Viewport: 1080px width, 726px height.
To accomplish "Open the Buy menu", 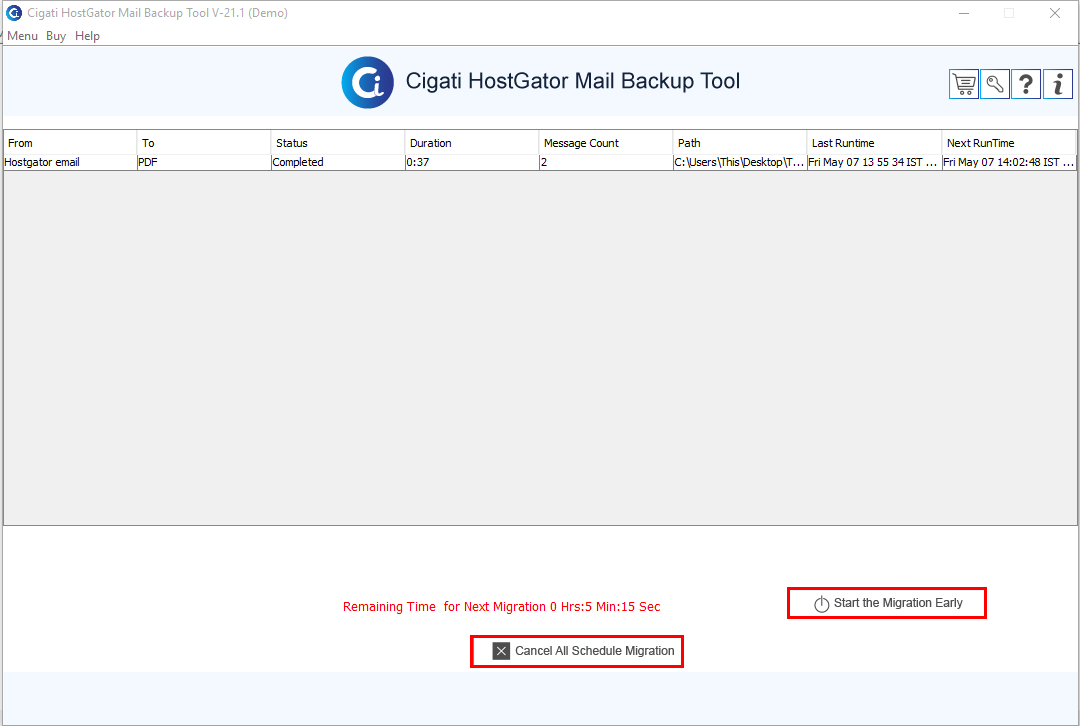I will click(x=56, y=36).
